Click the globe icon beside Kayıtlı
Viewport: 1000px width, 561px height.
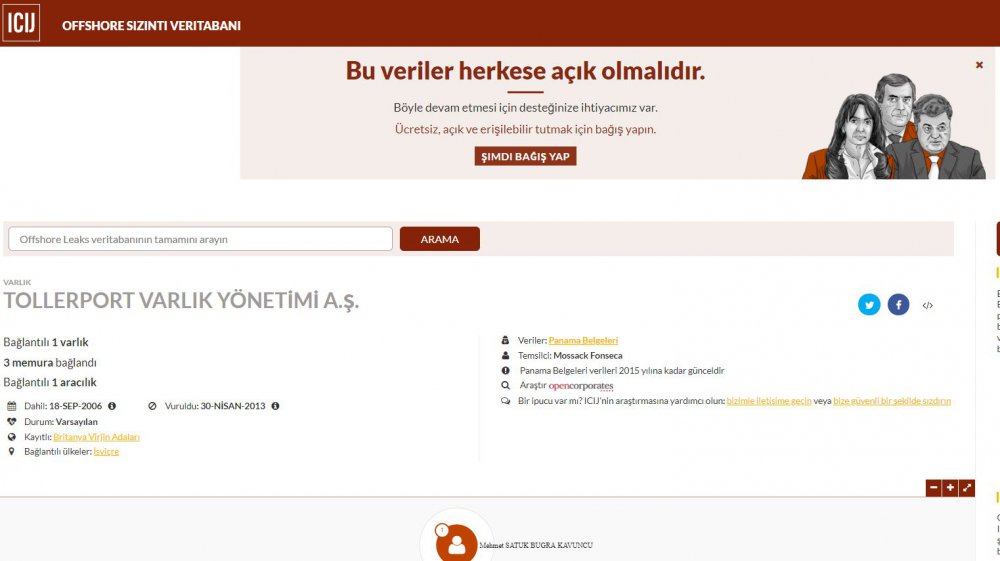(x=11, y=437)
